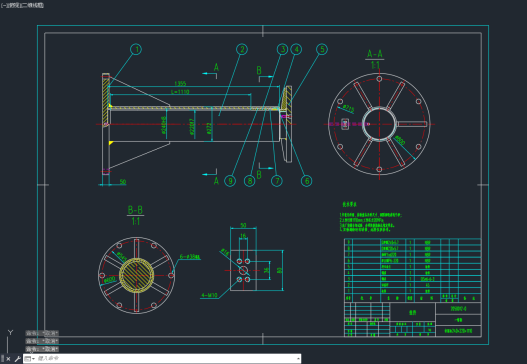Click the UCS Y axis icon
The width and height of the screenshot is (527, 364).
point(10,332)
